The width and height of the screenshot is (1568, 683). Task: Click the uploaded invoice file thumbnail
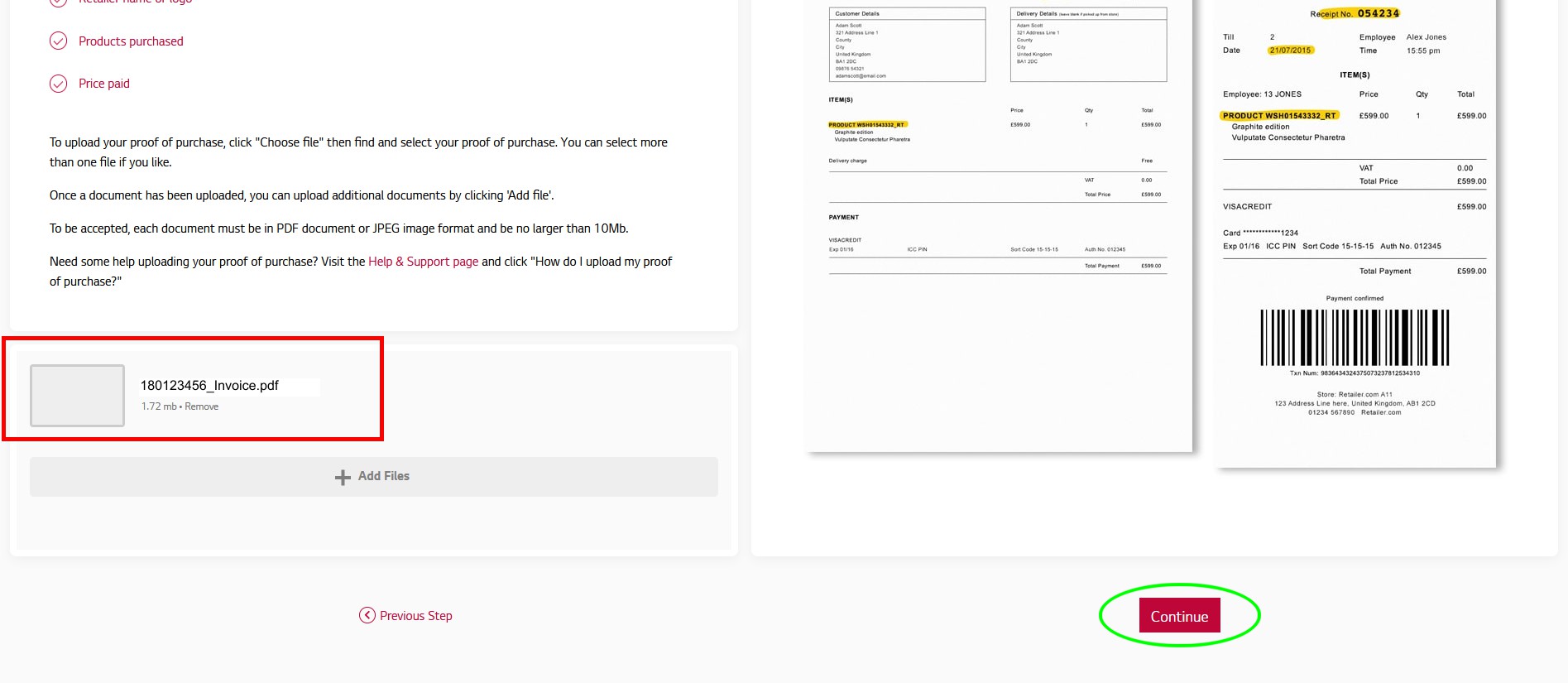coord(77,396)
